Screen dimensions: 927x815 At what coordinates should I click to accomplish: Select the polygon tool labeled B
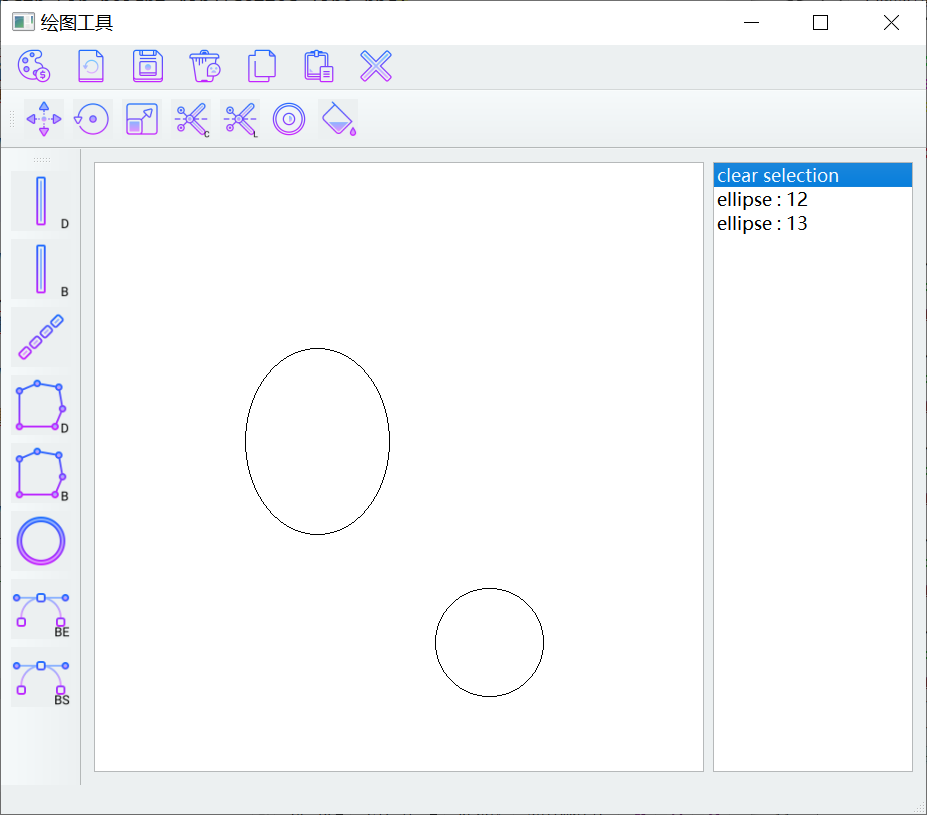41,473
